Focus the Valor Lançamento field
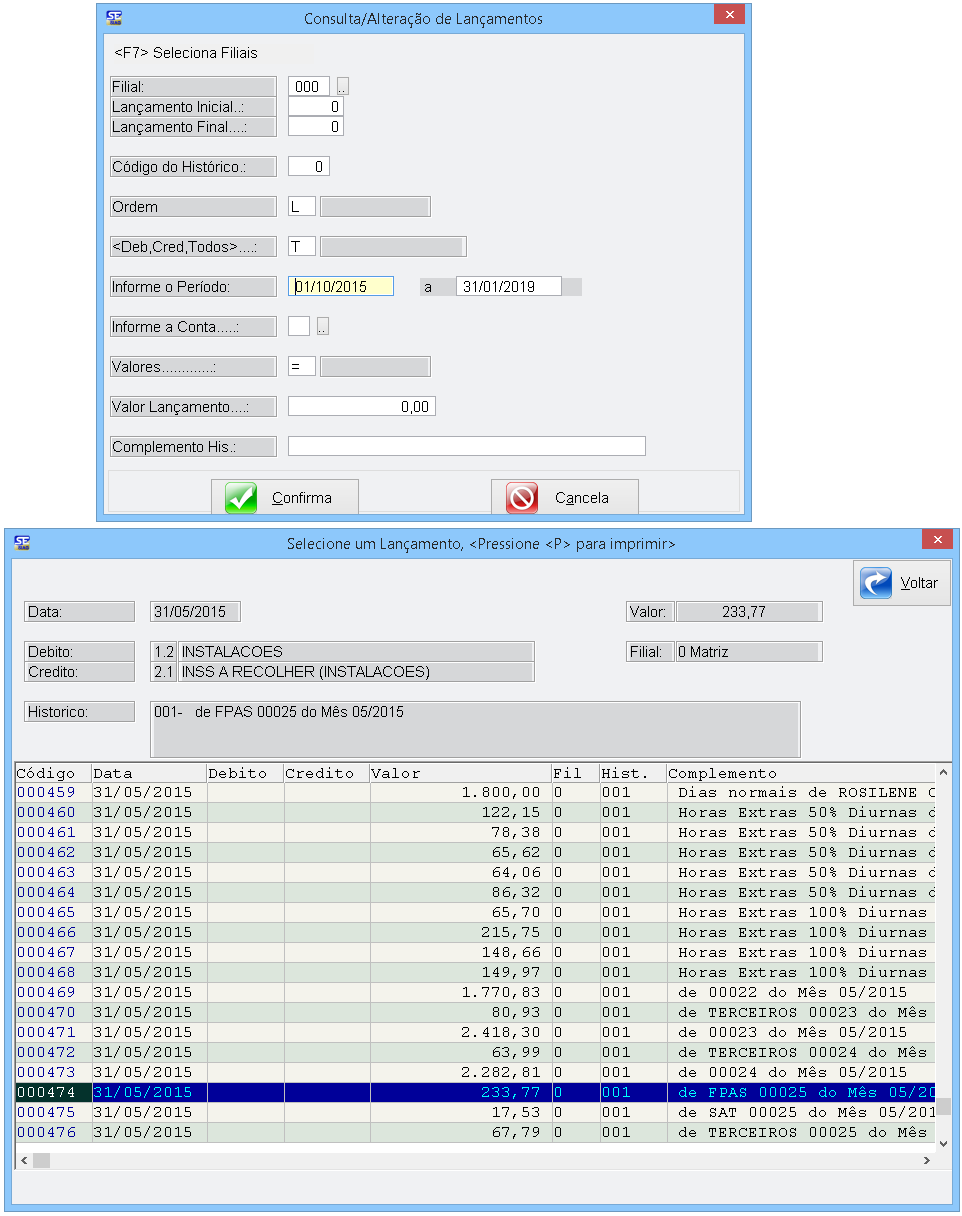The width and height of the screenshot is (962, 1216). (361, 406)
